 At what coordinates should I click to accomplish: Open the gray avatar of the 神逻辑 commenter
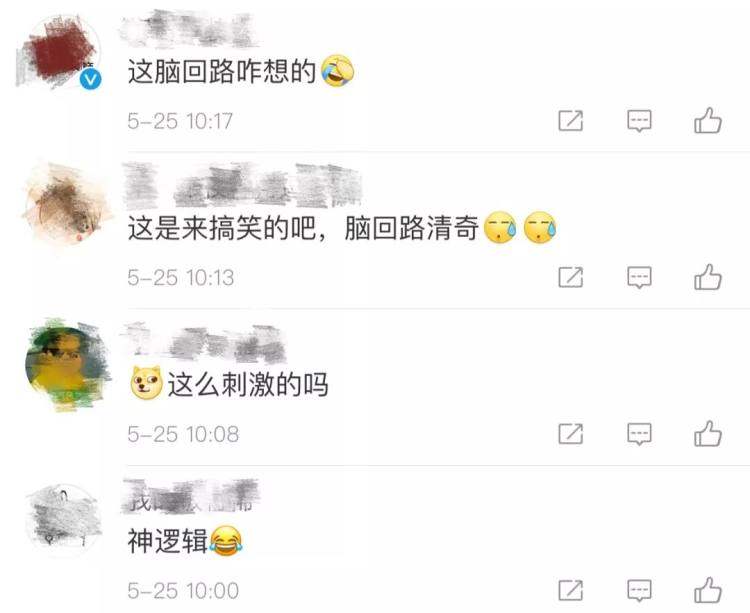[x=64, y=520]
